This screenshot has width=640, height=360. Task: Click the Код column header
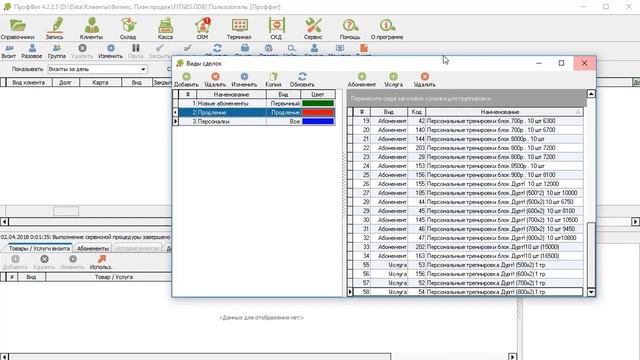coord(417,112)
